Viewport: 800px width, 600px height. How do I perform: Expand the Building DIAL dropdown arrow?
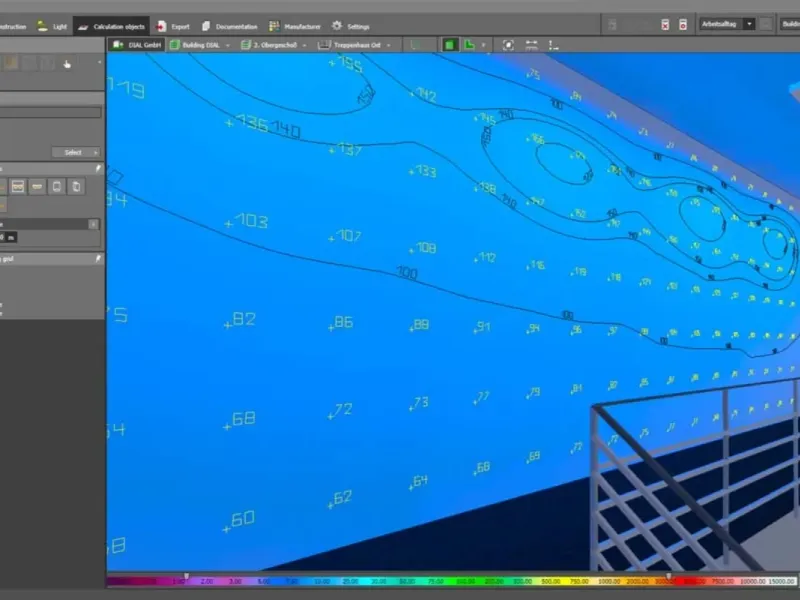pos(228,45)
